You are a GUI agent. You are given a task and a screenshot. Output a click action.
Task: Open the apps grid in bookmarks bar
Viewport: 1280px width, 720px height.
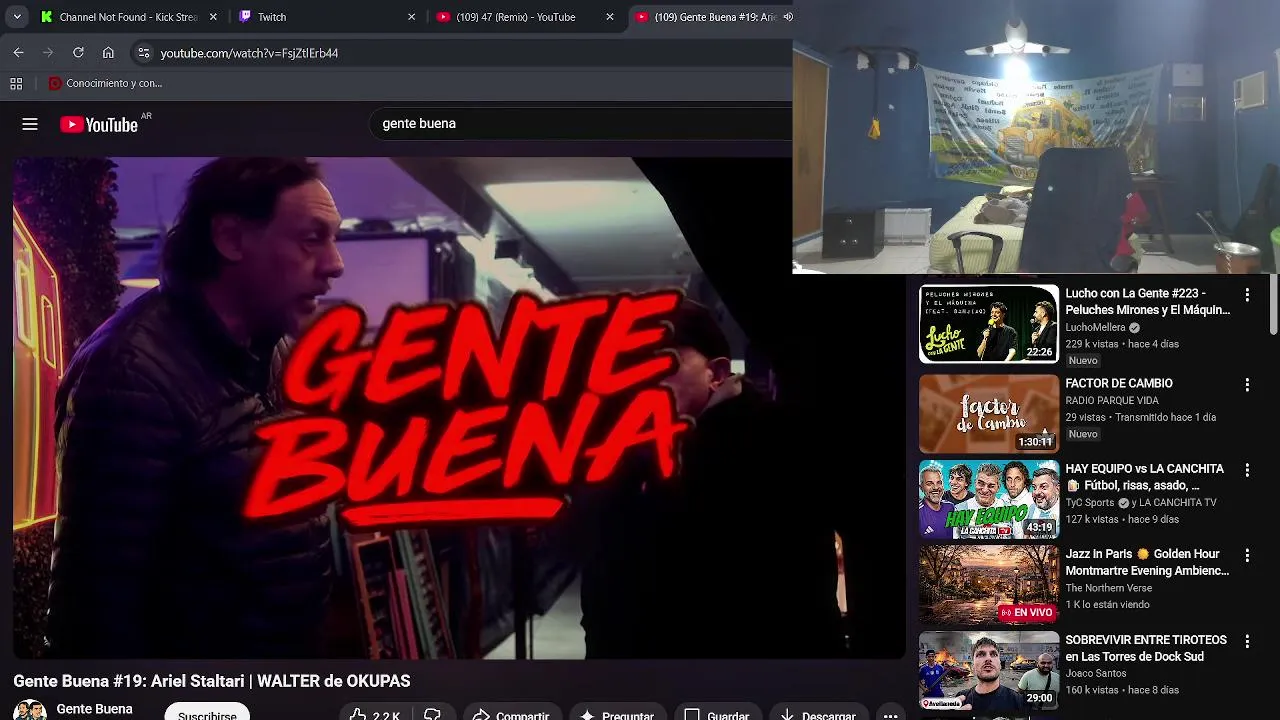click(16, 84)
